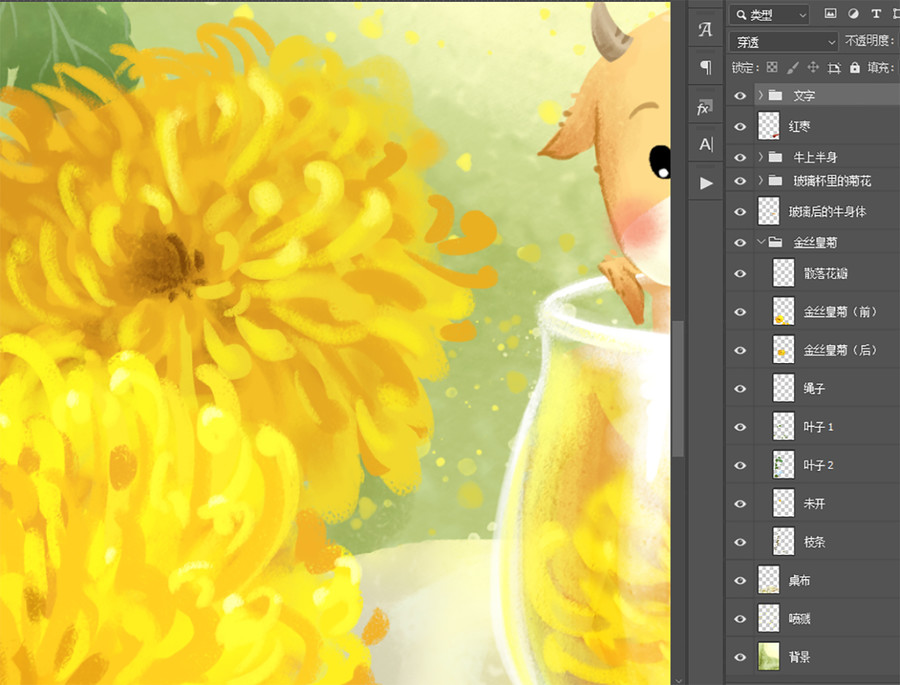
Task: Click the folder icon of 文字 group
Action: coord(775,95)
